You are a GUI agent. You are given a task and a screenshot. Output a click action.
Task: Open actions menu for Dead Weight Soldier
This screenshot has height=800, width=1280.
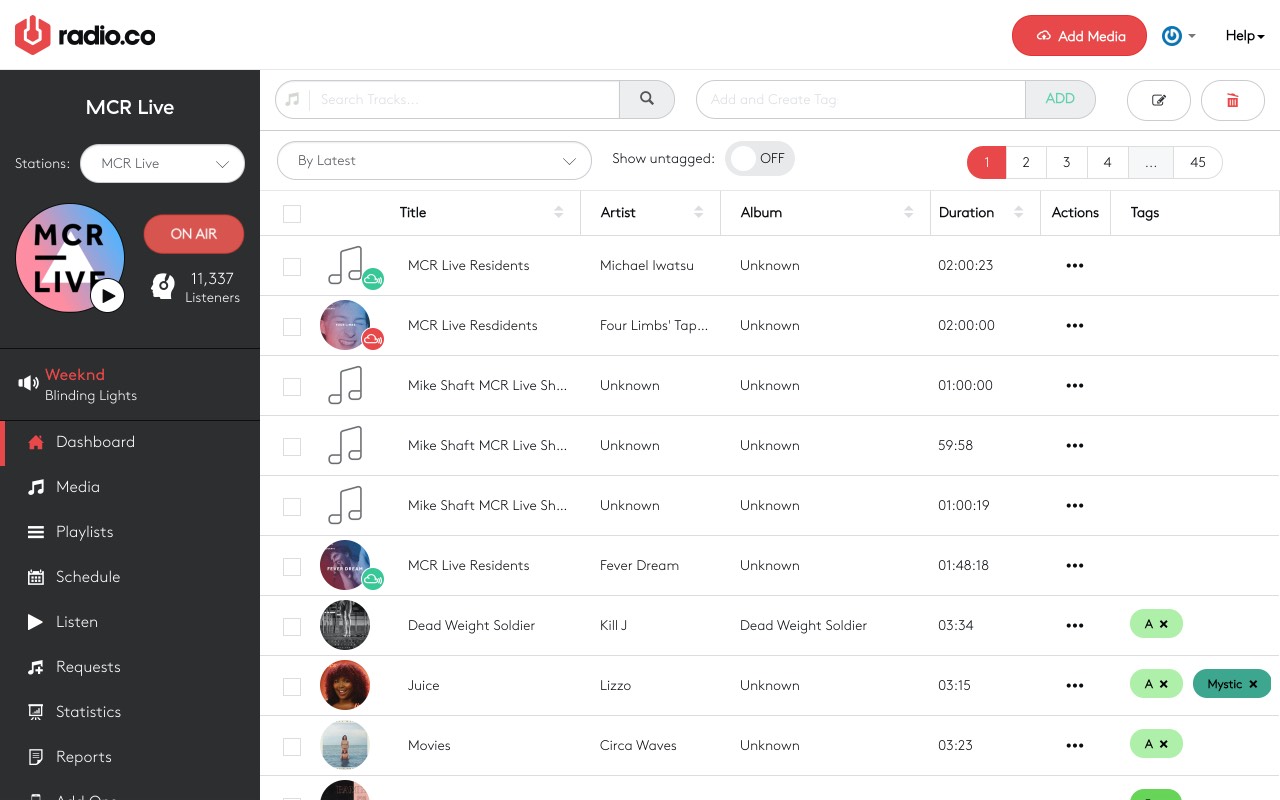tap(1075, 626)
